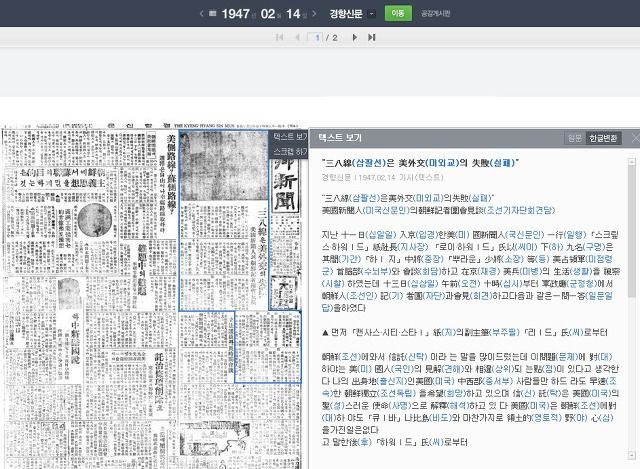Open the calendar icon beside 1947

tap(212, 13)
